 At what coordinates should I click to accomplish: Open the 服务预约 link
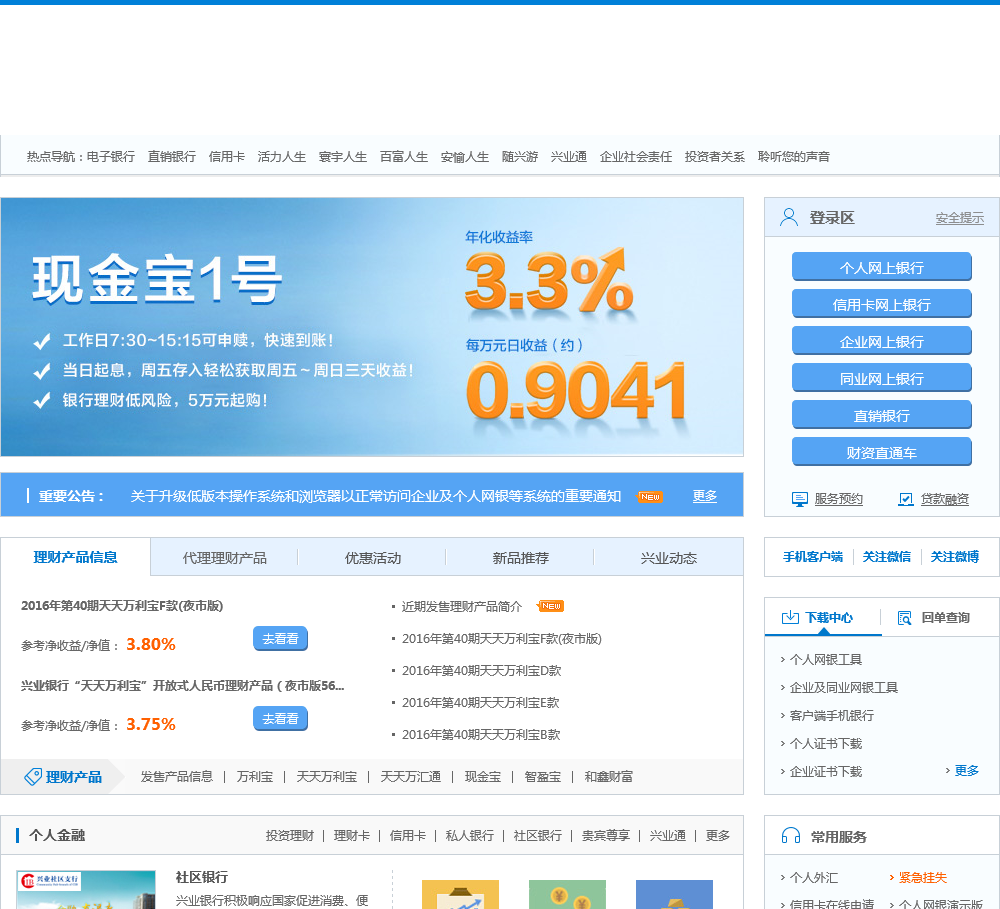[x=838, y=499]
